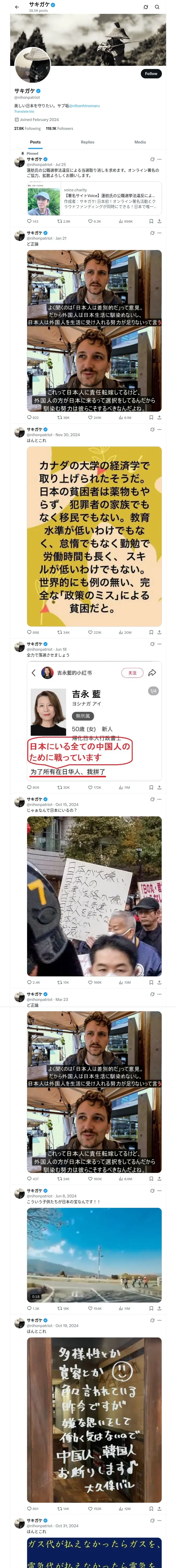Switch to the Media tab
This screenshot has height=1568, width=176.
point(140,142)
